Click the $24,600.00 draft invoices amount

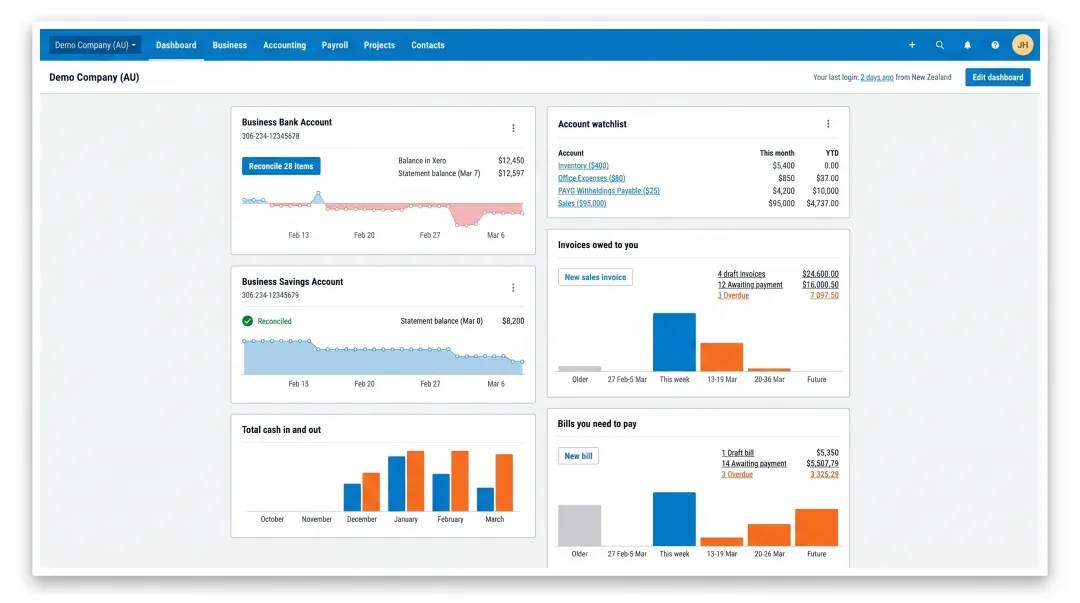pos(820,274)
